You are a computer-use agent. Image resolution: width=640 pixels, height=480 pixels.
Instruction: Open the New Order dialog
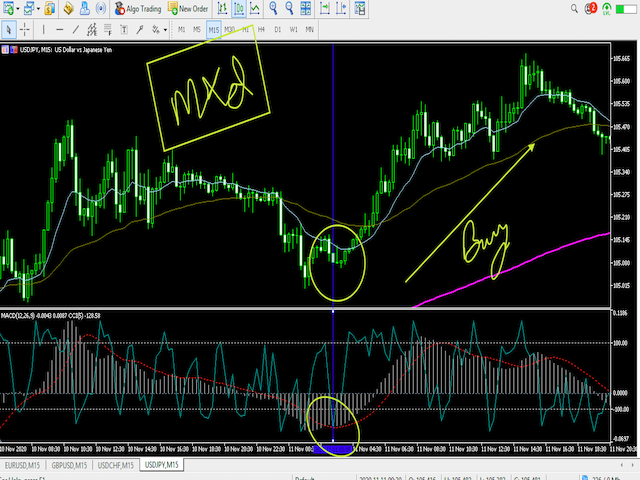pyautogui.click(x=187, y=9)
